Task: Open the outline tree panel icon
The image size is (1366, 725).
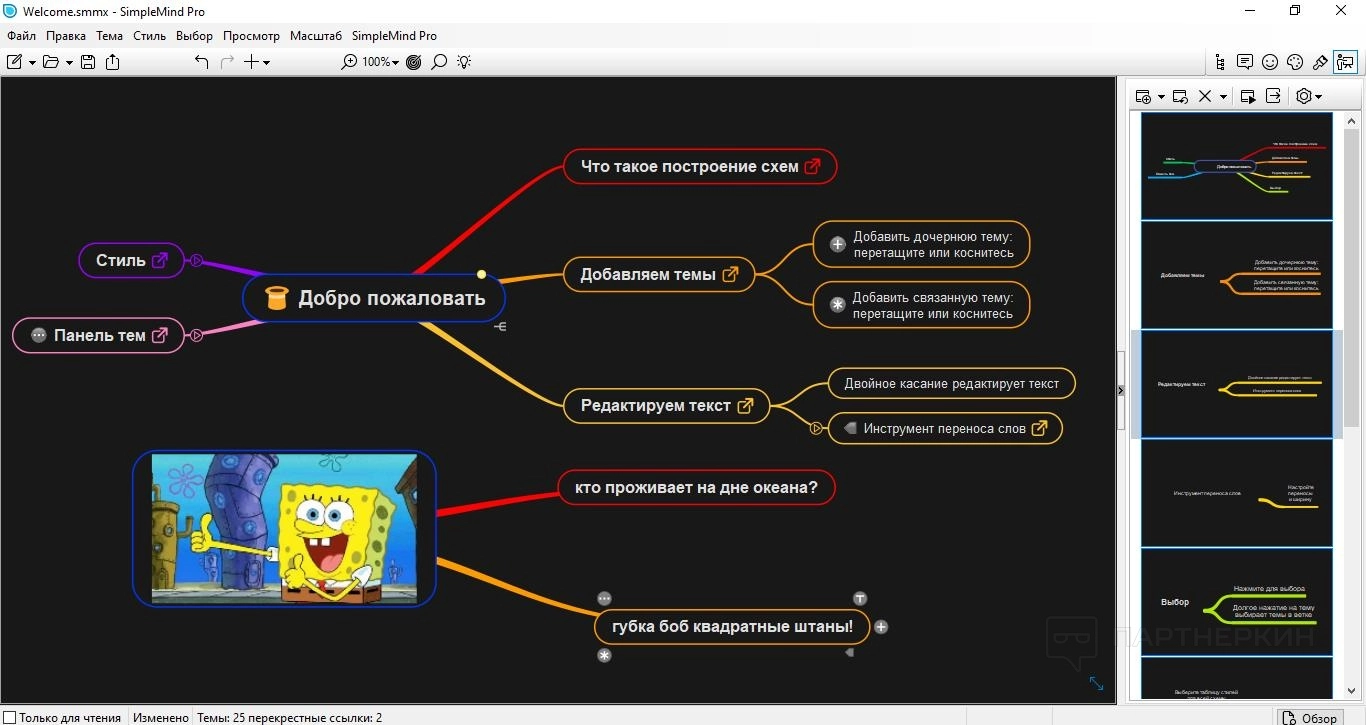Action: (x=1220, y=62)
